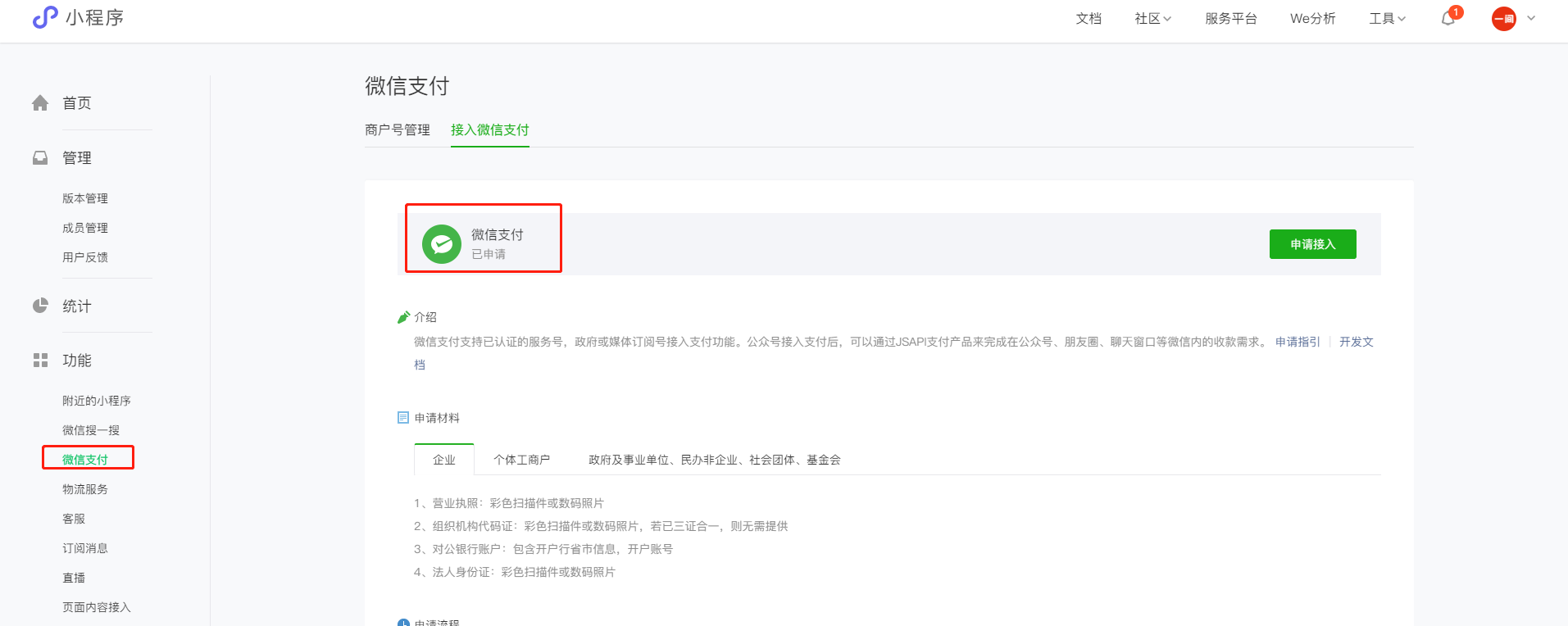The image size is (1568, 626).
Task: Open 物流服务
Action: [x=85, y=489]
